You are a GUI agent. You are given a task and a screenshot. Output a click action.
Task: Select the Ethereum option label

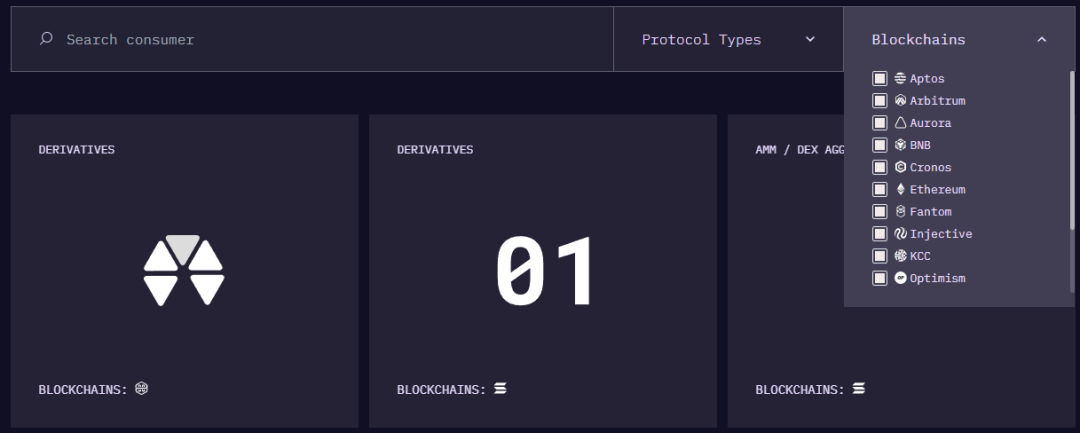pos(937,189)
